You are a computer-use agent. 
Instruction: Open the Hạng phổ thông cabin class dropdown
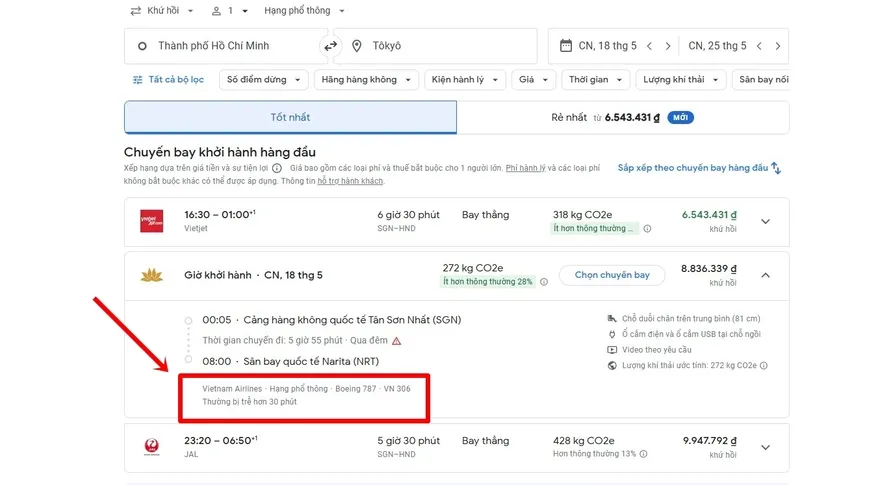(x=304, y=11)
